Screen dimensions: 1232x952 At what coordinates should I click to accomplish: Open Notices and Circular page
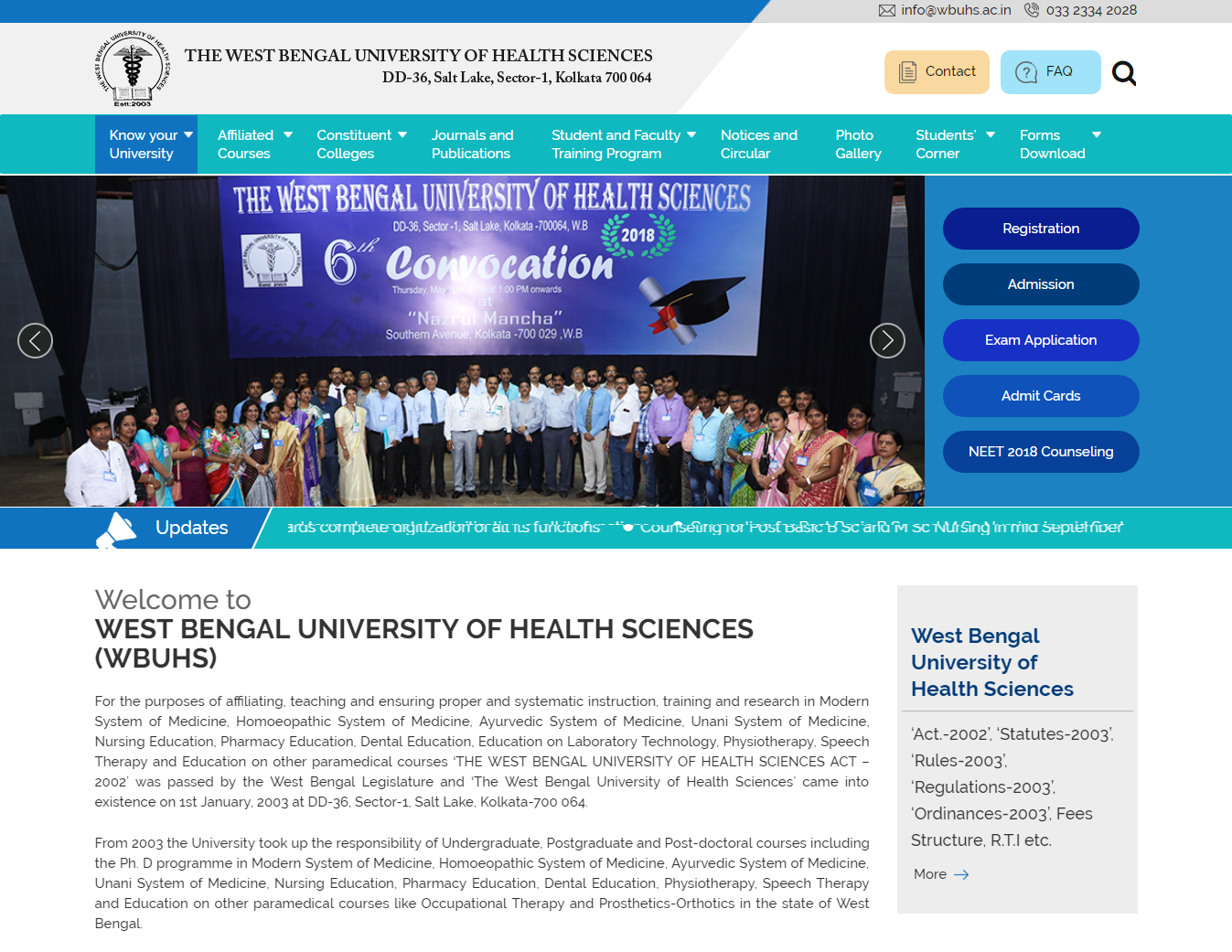[x=759, y=144]
